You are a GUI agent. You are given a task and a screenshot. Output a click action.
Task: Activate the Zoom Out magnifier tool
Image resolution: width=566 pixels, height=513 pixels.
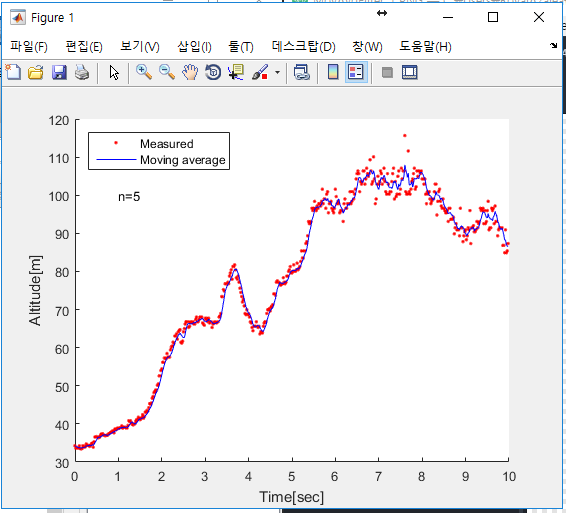coord(167,72)
